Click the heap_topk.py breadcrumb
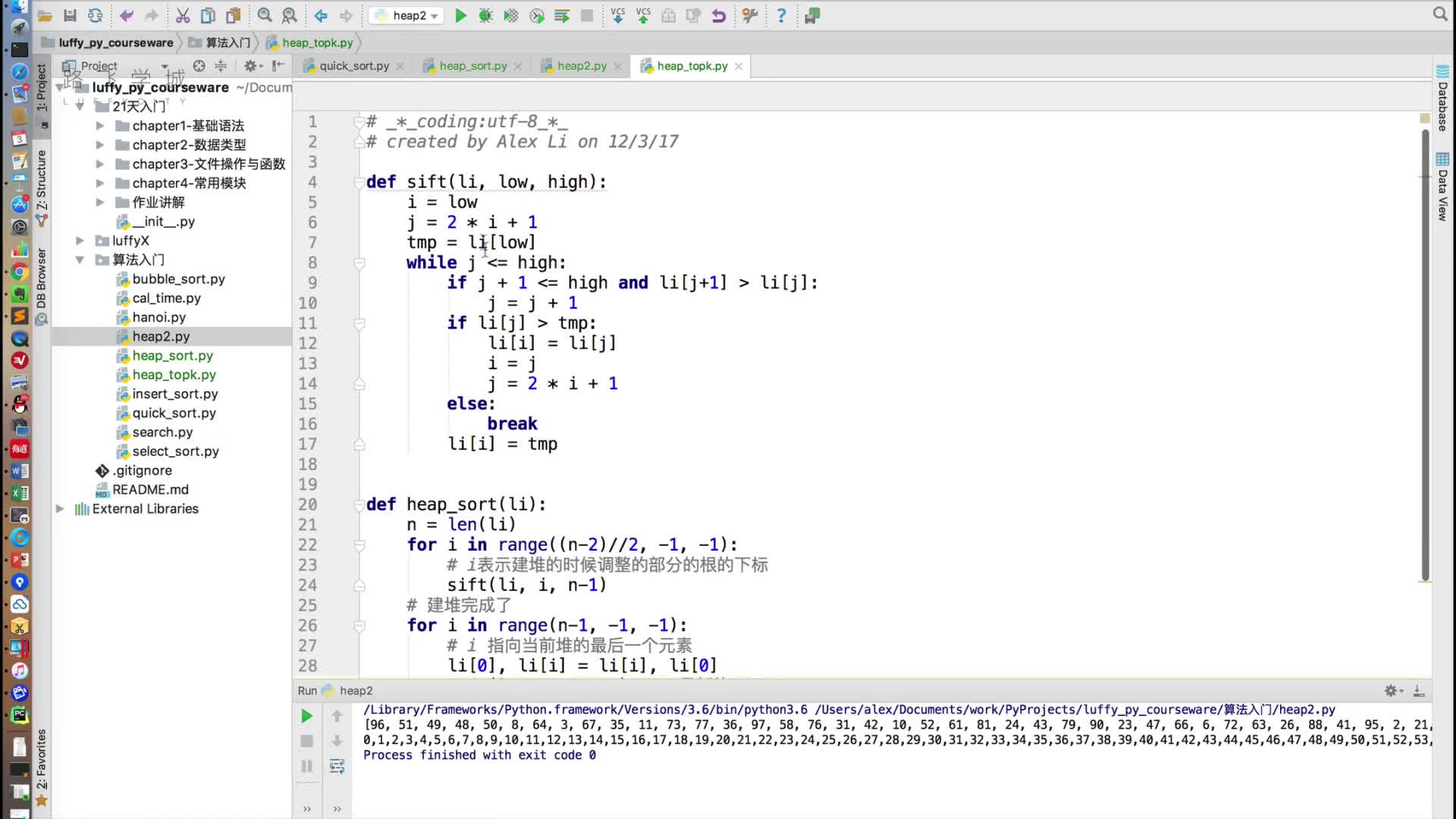 [x=317, y=42]
